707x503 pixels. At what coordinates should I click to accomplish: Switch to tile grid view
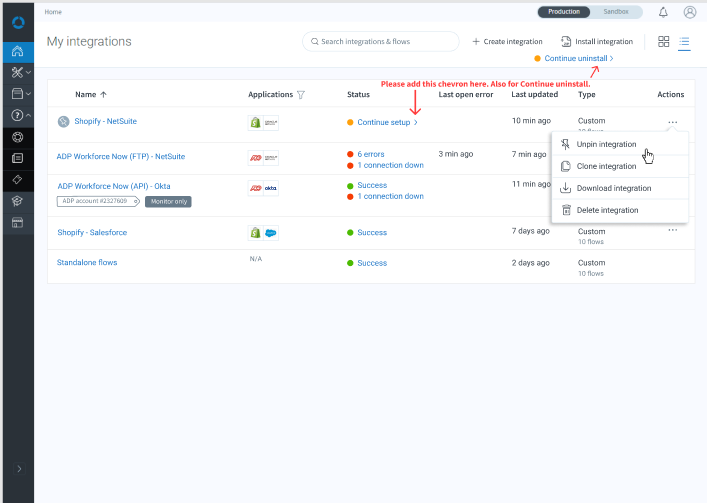[x=664, y=42]
